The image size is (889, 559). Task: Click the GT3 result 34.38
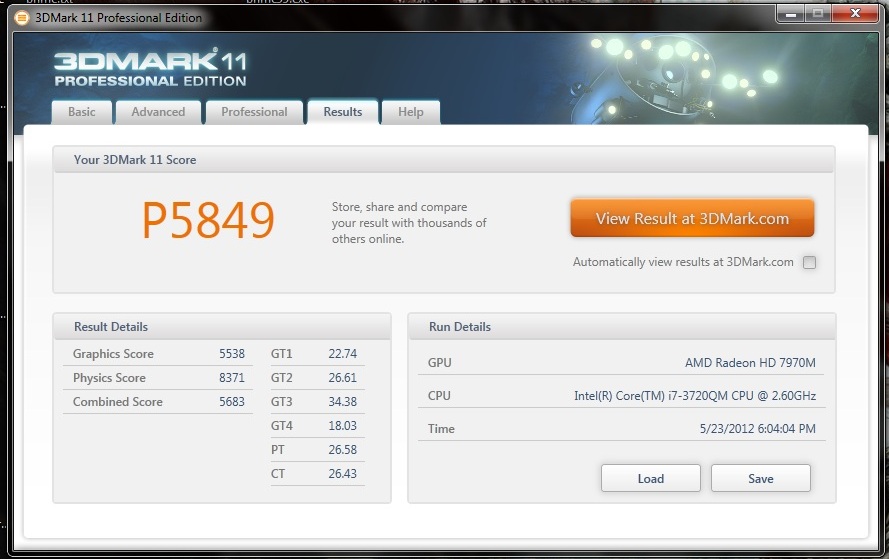342,401
